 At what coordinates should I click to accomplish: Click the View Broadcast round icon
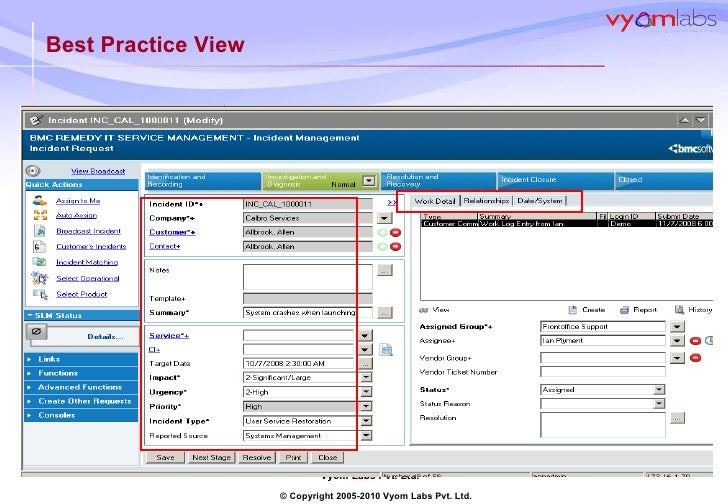click(33, 171)
